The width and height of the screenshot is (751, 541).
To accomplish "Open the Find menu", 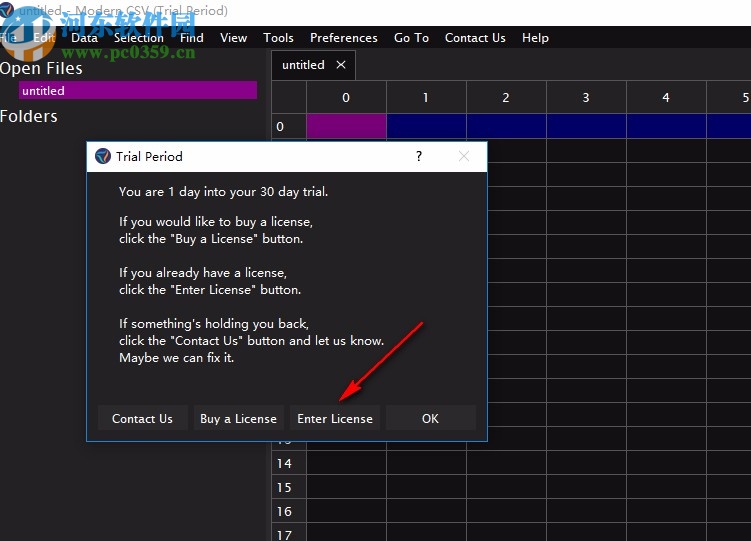I will 192,38.
